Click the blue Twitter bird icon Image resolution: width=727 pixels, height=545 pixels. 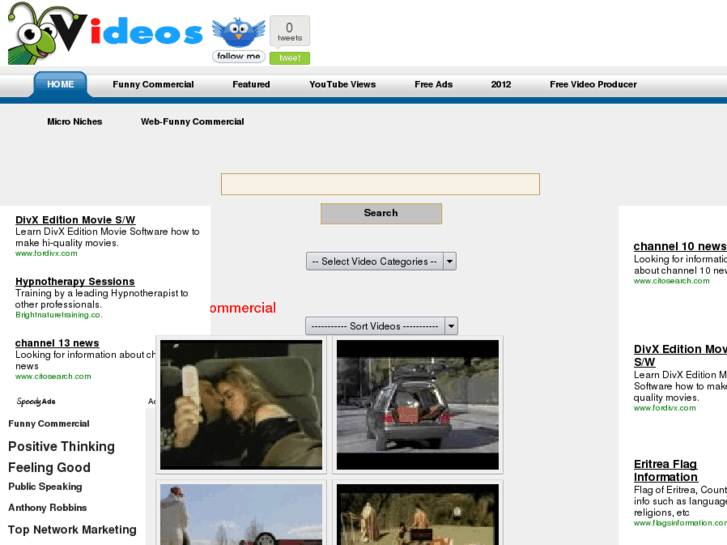239,32
